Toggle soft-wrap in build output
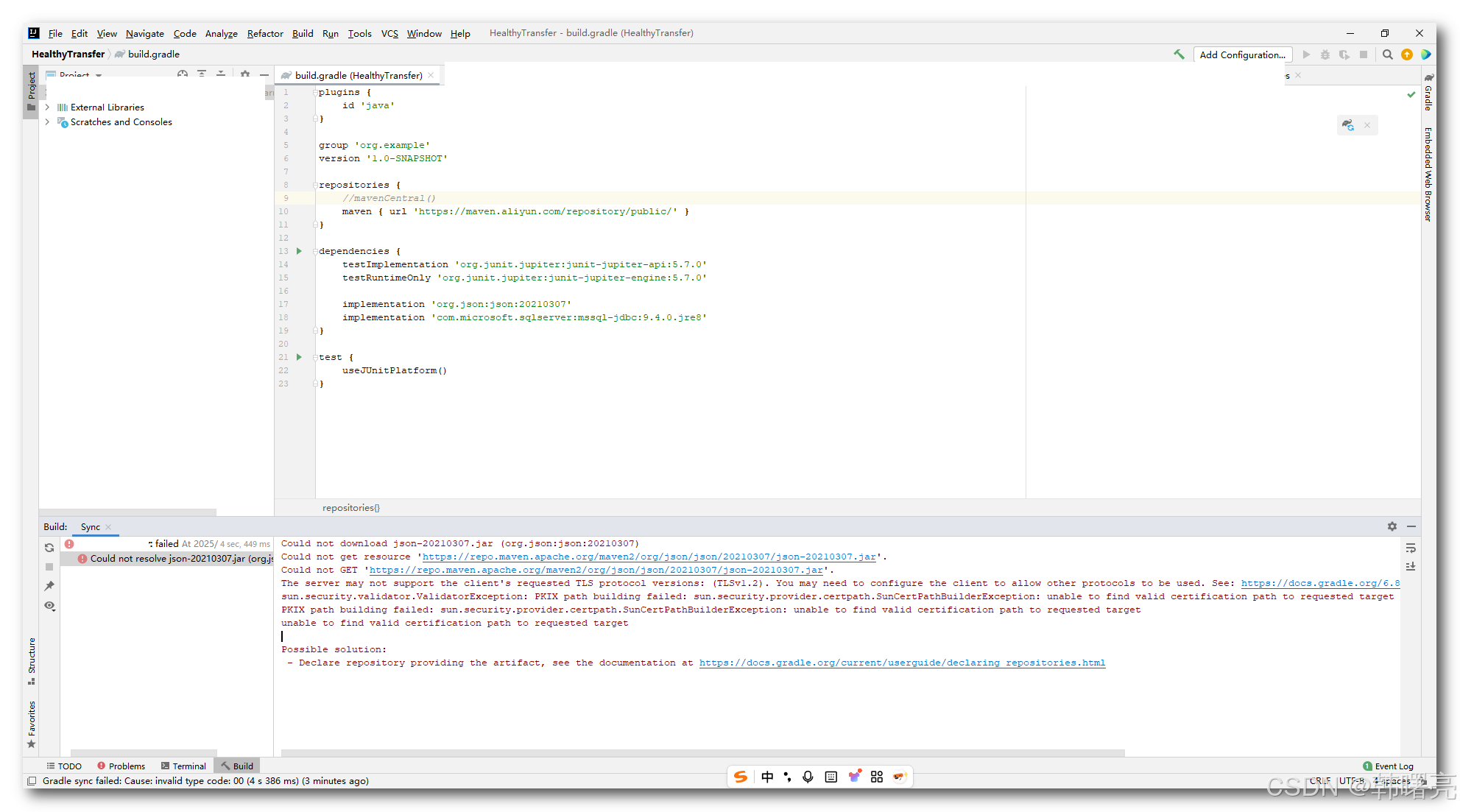Screen dimensions: 1460x812 click(1411, 548)
